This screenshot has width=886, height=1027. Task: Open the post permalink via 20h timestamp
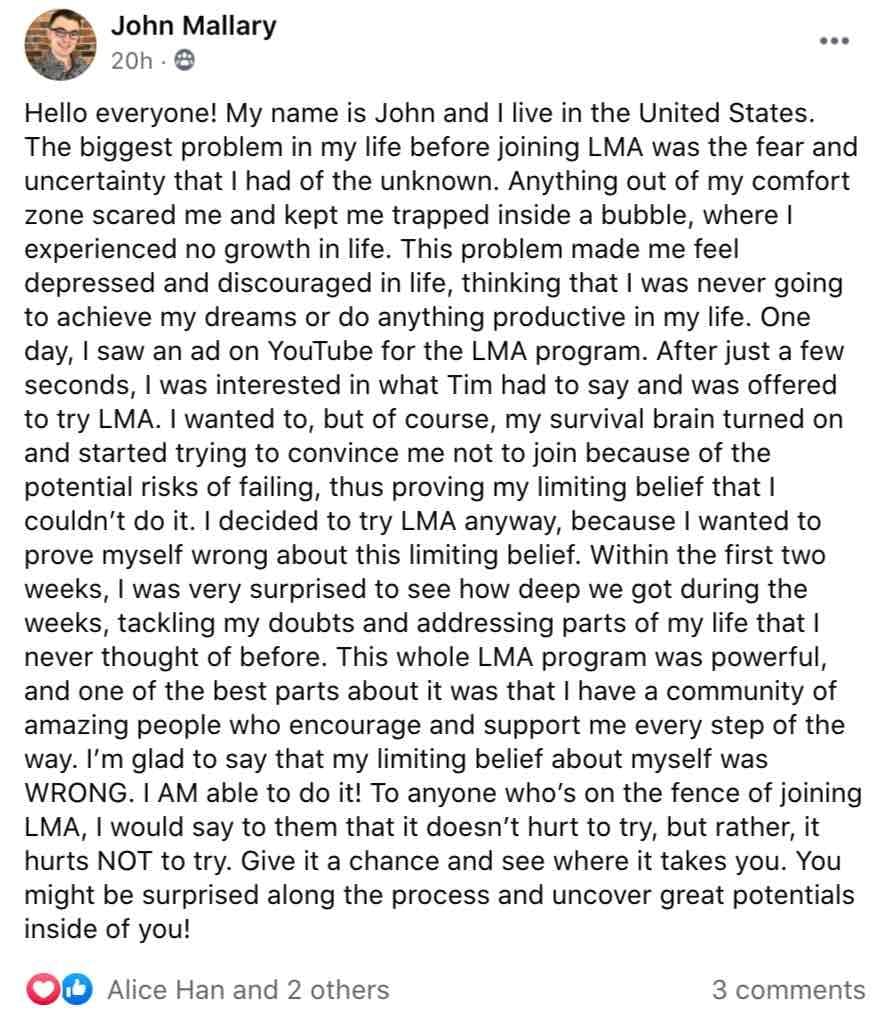(132, 61)
